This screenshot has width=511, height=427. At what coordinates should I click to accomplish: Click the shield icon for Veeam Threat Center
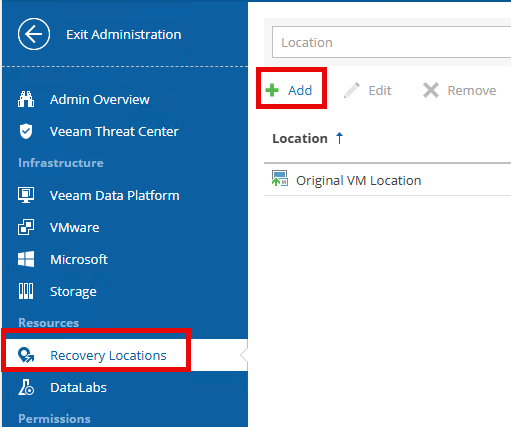[26, 131]
